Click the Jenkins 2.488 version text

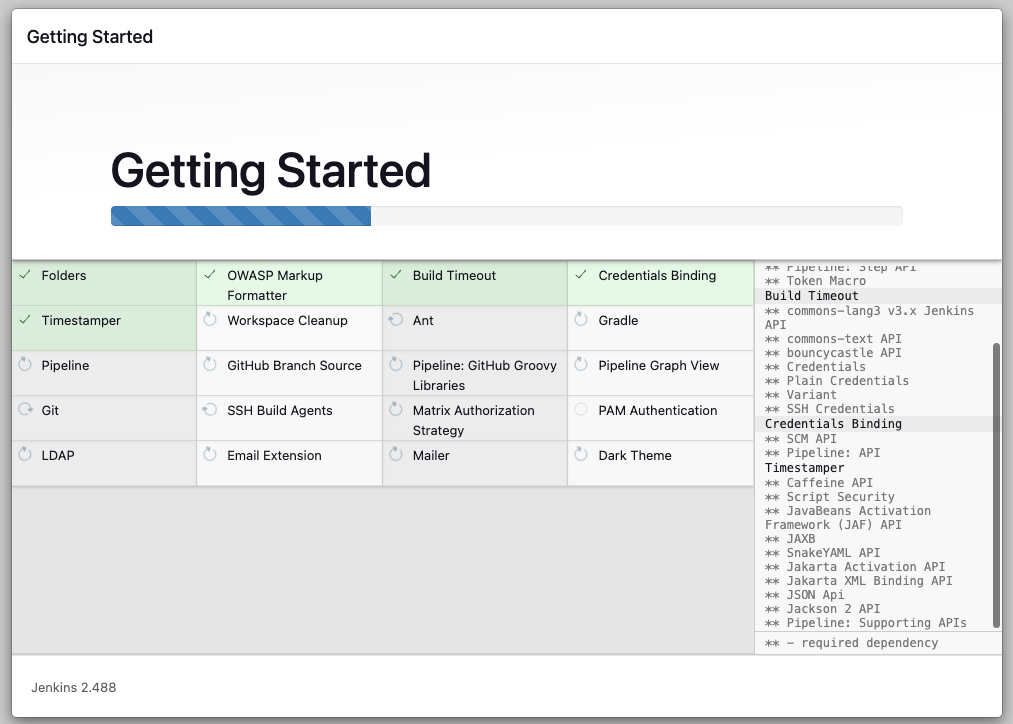[74, 687]
